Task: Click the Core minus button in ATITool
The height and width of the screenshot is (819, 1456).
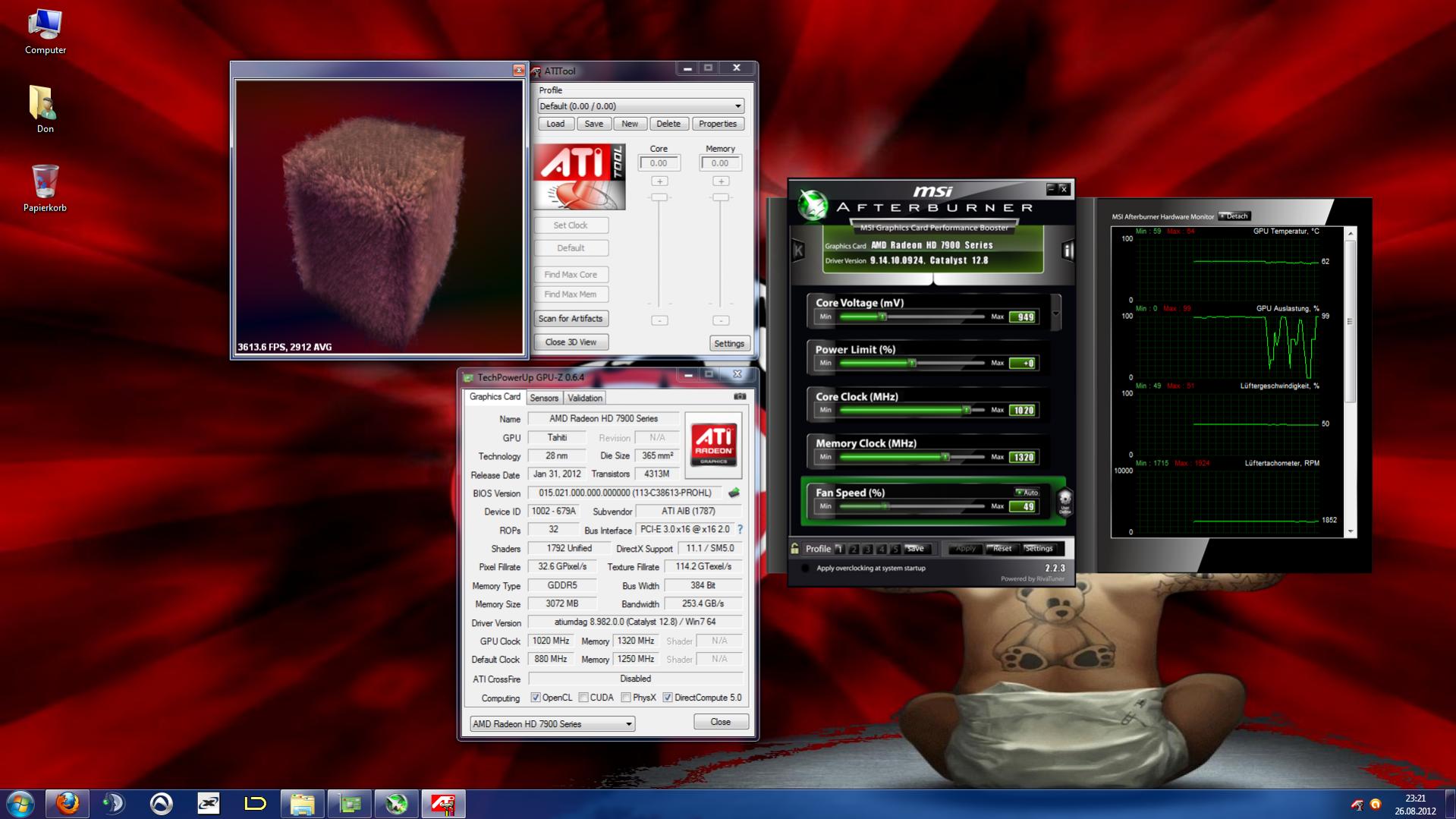Action: coord(659,320)
